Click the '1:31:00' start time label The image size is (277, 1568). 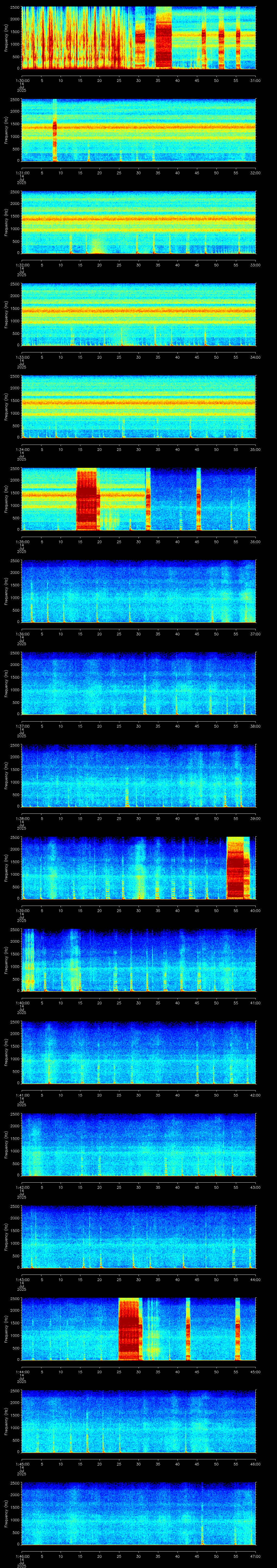tap(22, 173)
